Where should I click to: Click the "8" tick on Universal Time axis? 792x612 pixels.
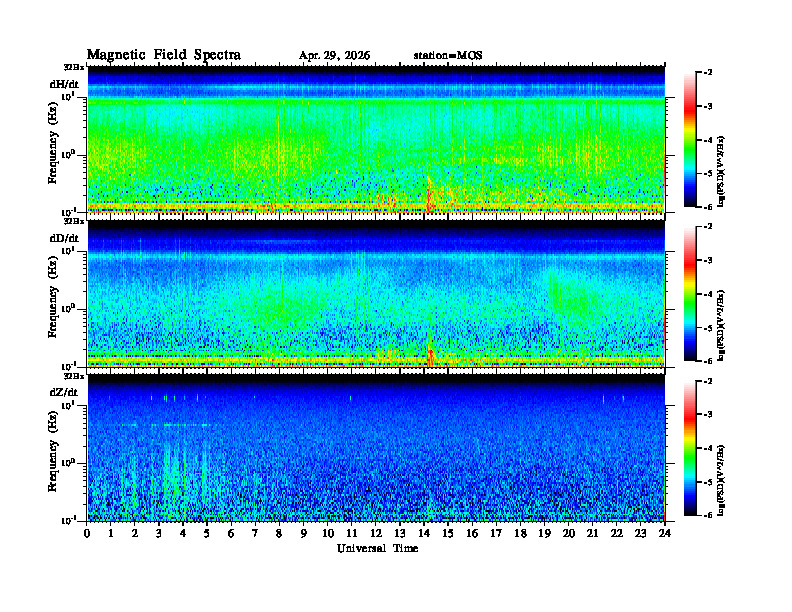(279, 534)
